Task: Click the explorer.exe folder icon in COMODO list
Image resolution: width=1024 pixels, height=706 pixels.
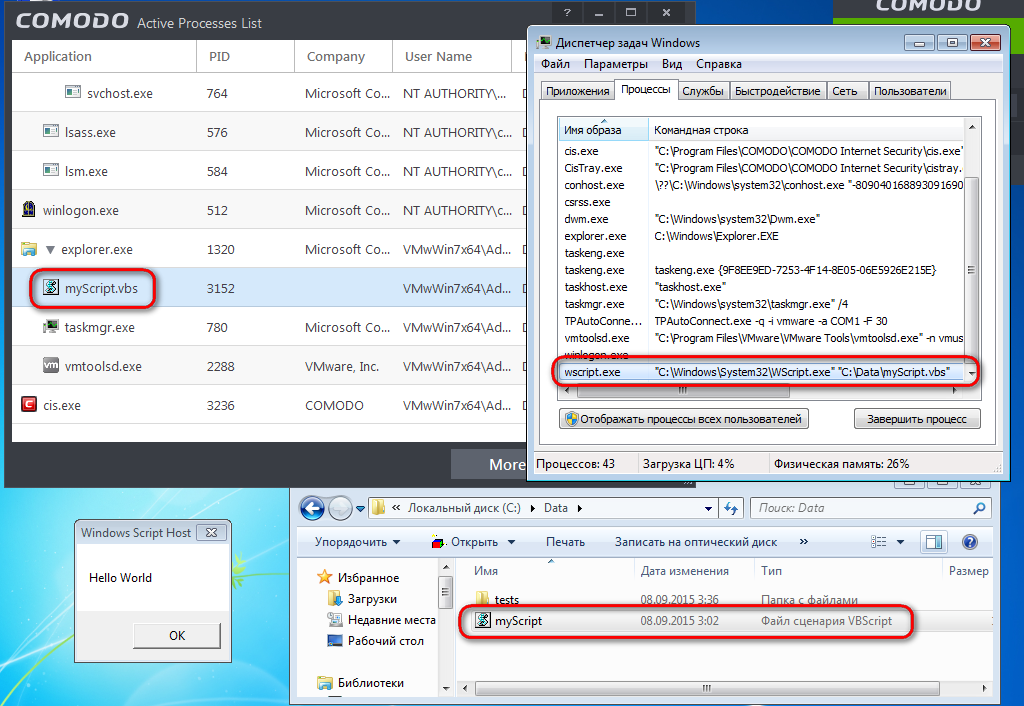Action: point(29,249)
